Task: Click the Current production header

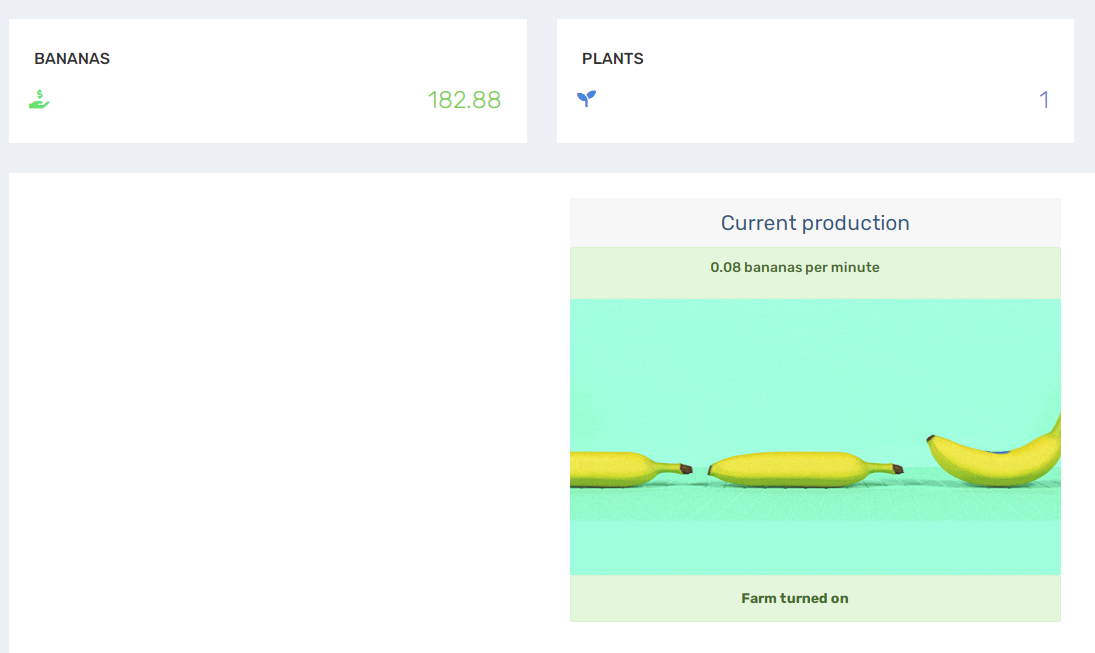Action: (x=815, y=223)
